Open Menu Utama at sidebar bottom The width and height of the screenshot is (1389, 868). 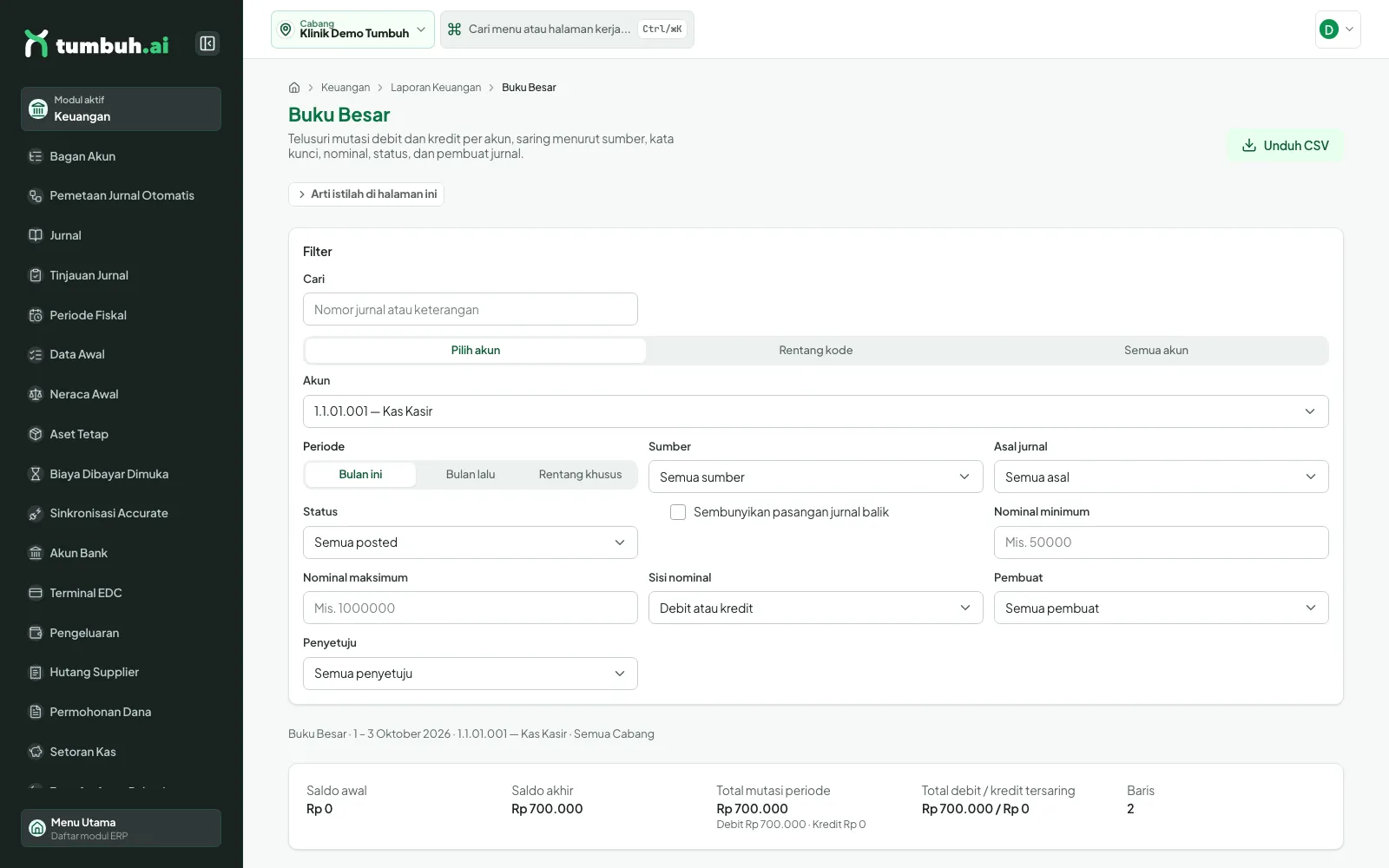(x=121, y=828)
